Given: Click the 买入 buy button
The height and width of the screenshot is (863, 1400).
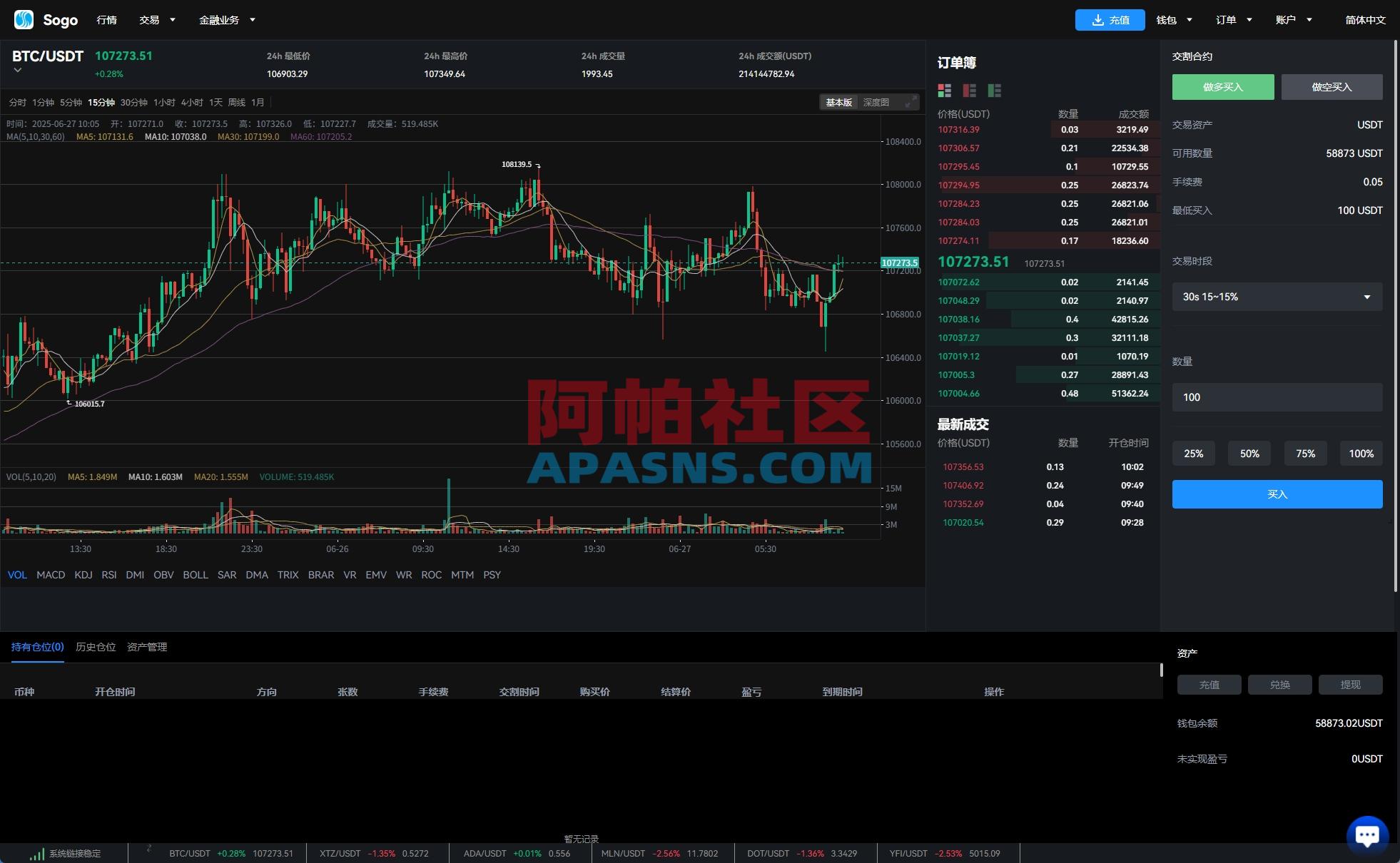Looking at the screenshot, I should (x=1276, y=494).
